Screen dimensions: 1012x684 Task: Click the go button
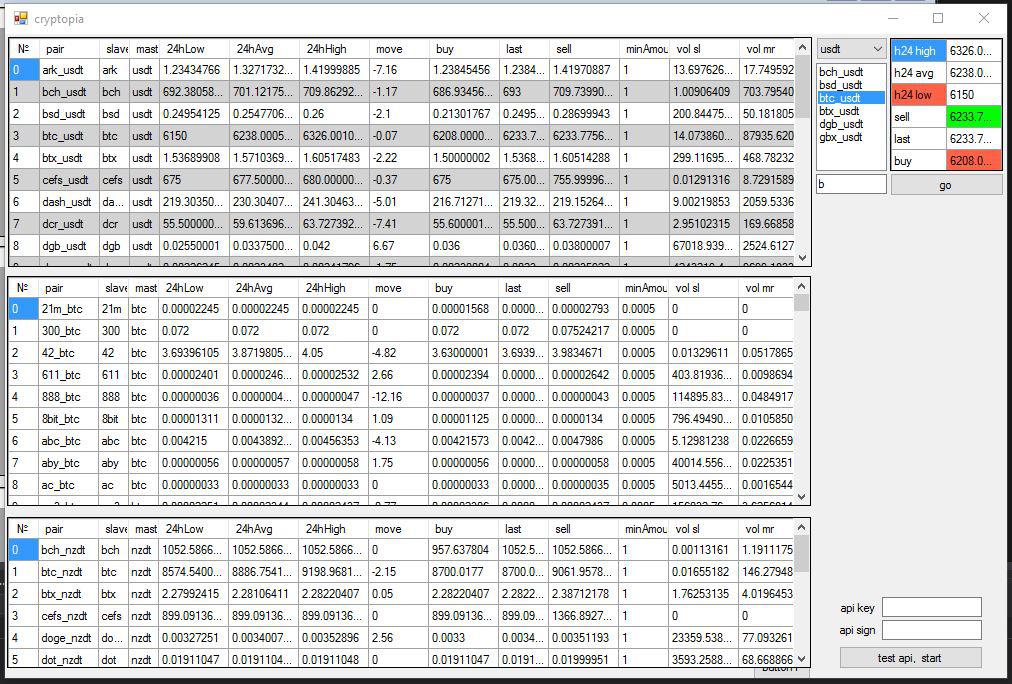tap(946, 185)
